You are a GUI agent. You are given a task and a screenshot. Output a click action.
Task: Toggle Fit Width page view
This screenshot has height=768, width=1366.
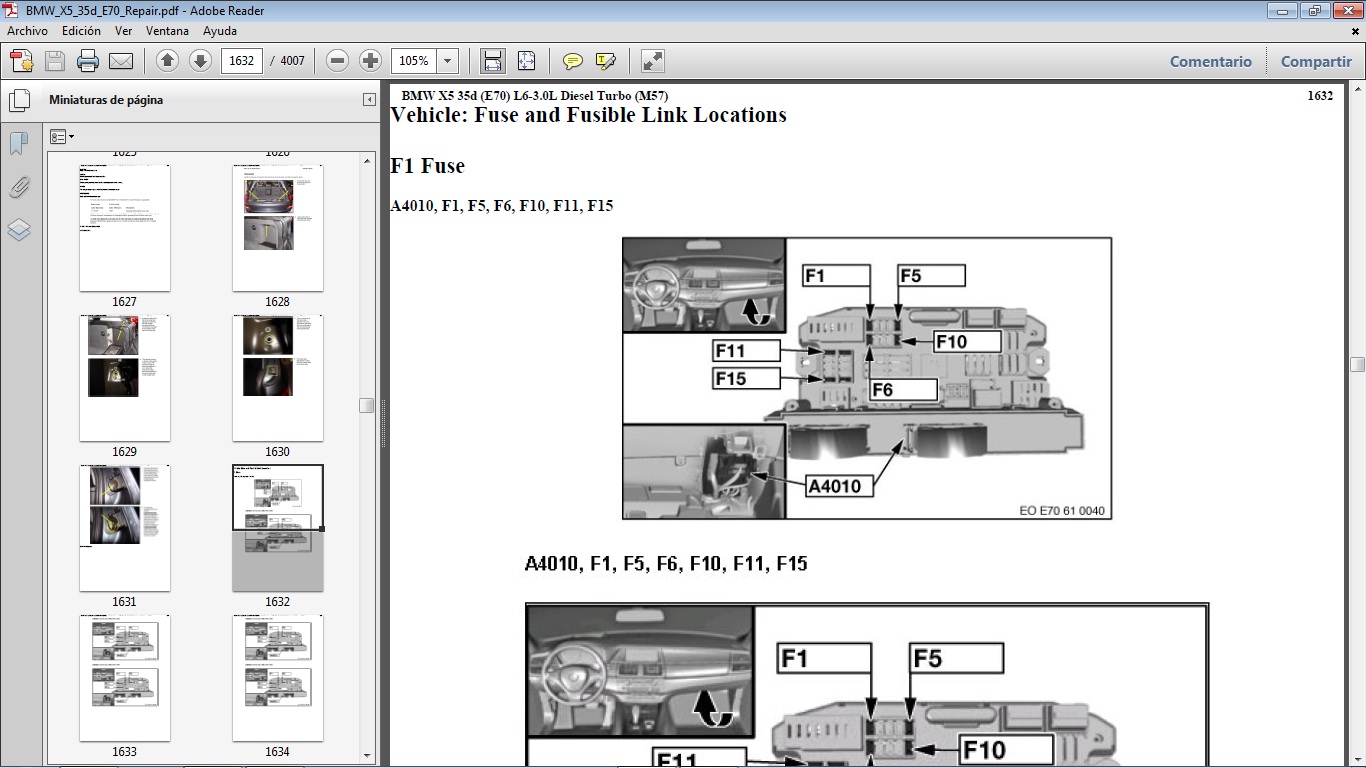click(x=492, y=60)
